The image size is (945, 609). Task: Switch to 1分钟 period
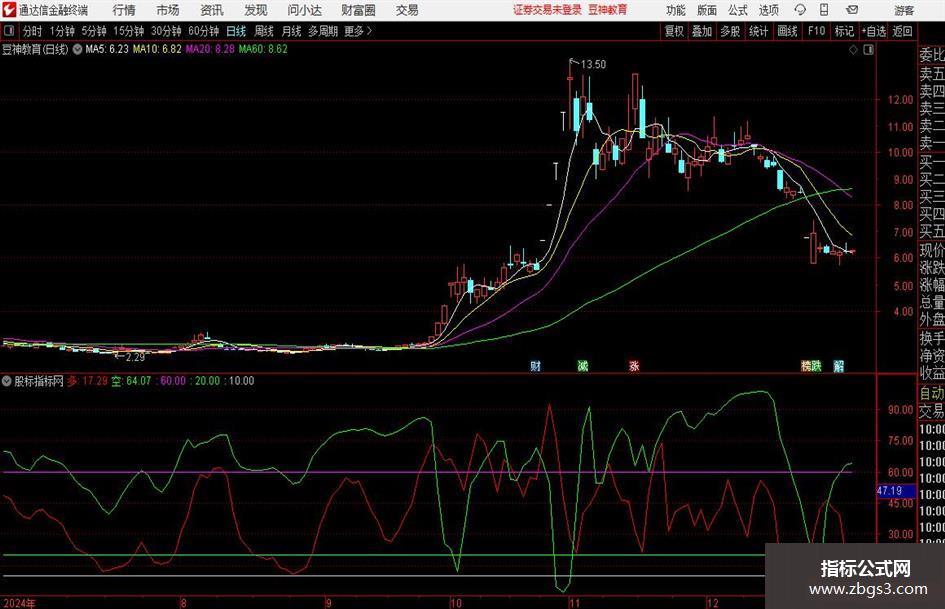click(x=62, y=31)
